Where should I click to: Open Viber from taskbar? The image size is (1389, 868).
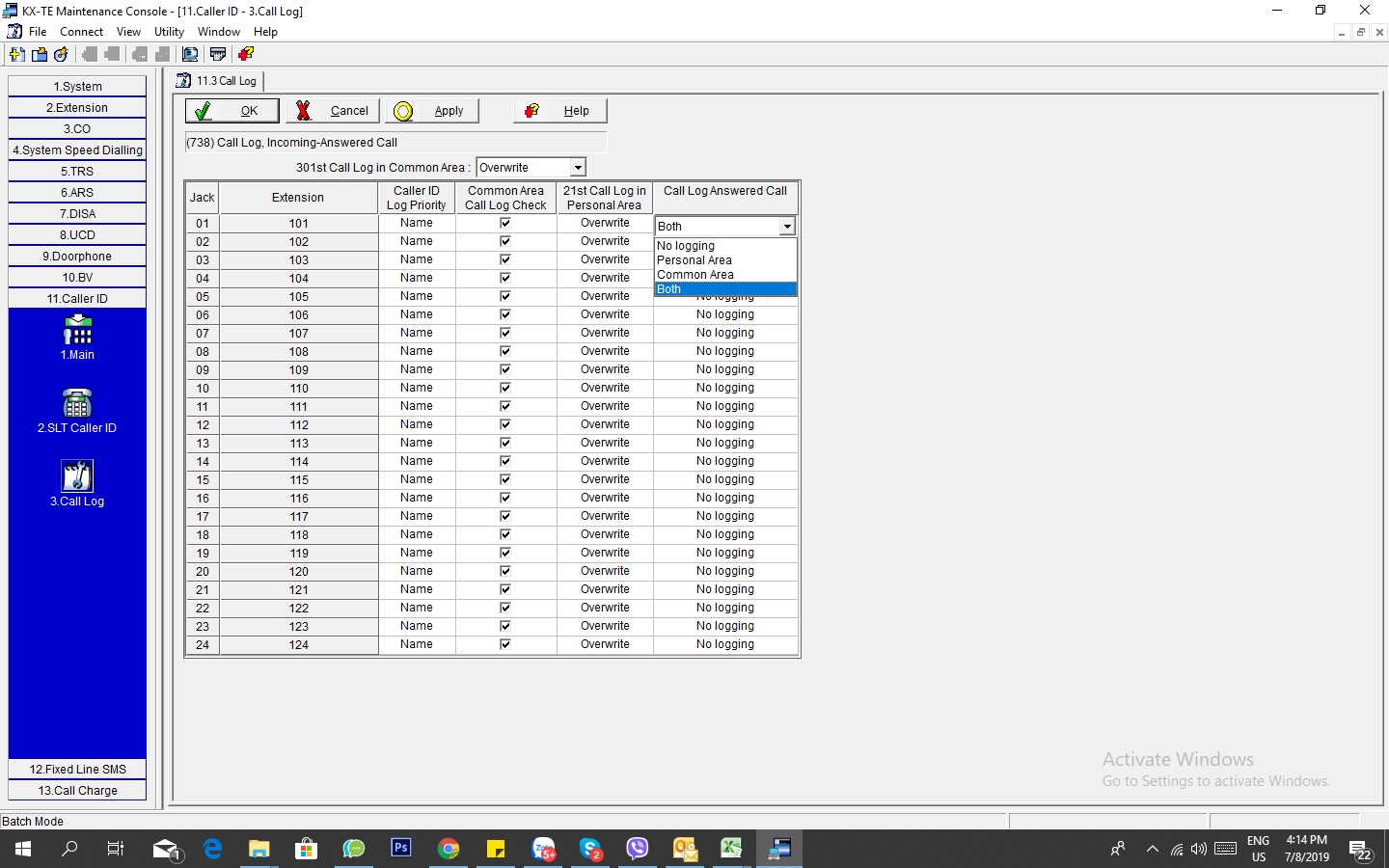[x=638, y=849]
